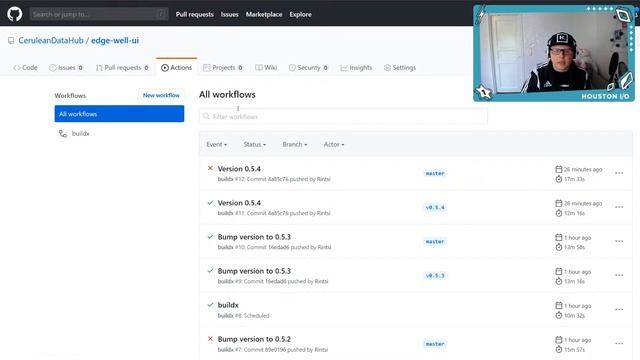Screen dimensions: 640x360
Task: Open kebab menu for Version 0.5.4 buildx #12
Action: 619,173
